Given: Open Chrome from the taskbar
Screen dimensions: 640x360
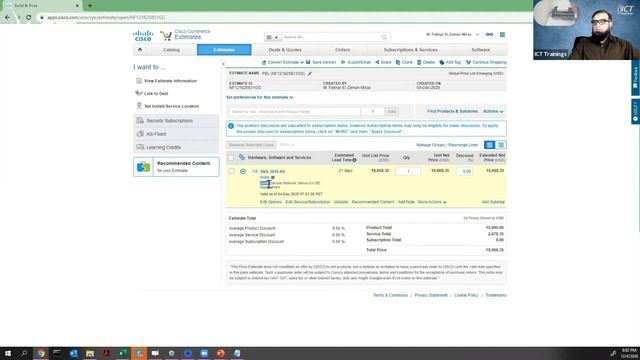Looking at the screenshot, I should coord(41,353).
